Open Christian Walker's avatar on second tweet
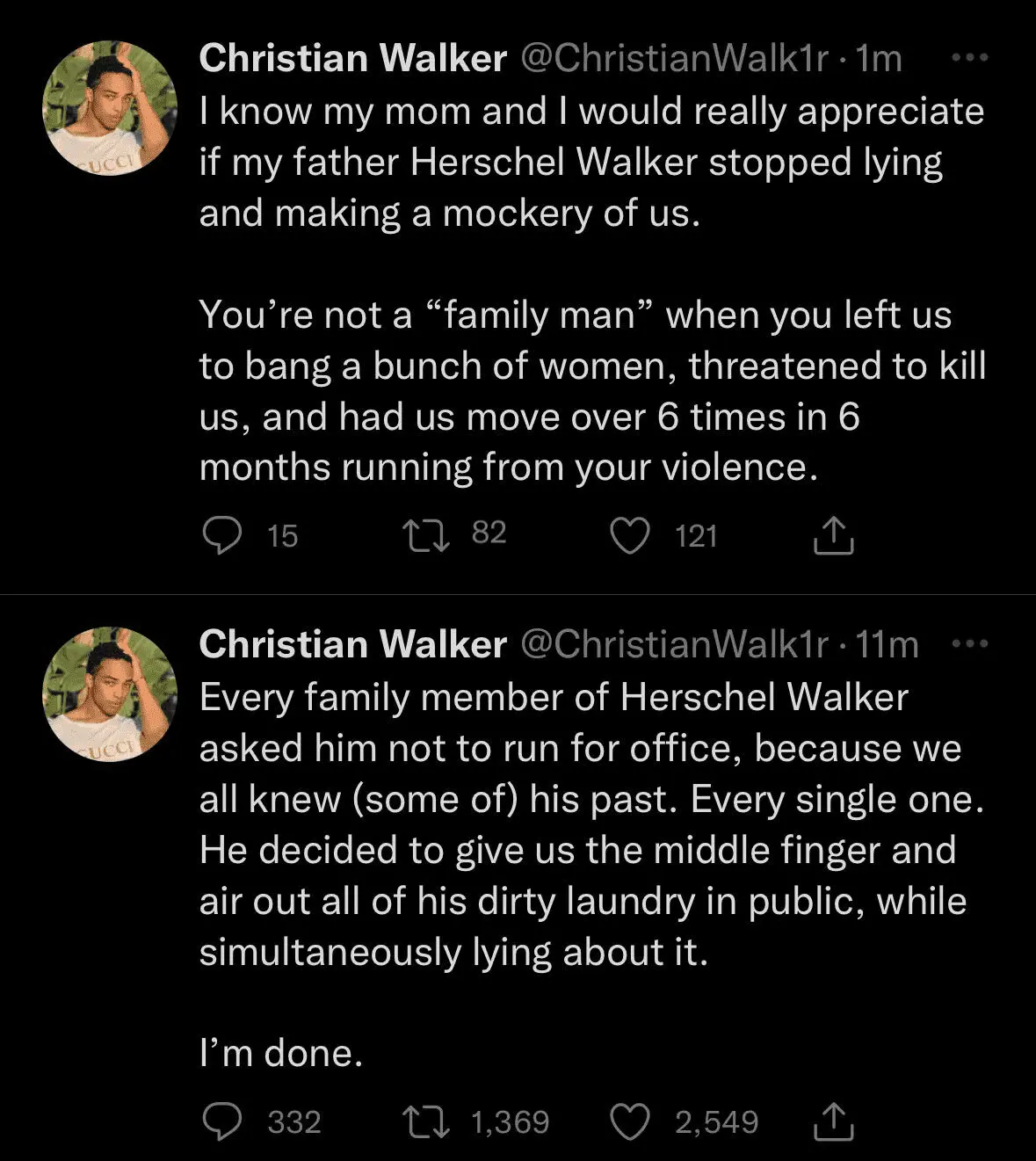This screenshot has height=1161, width=1036. tap(110, 694)
